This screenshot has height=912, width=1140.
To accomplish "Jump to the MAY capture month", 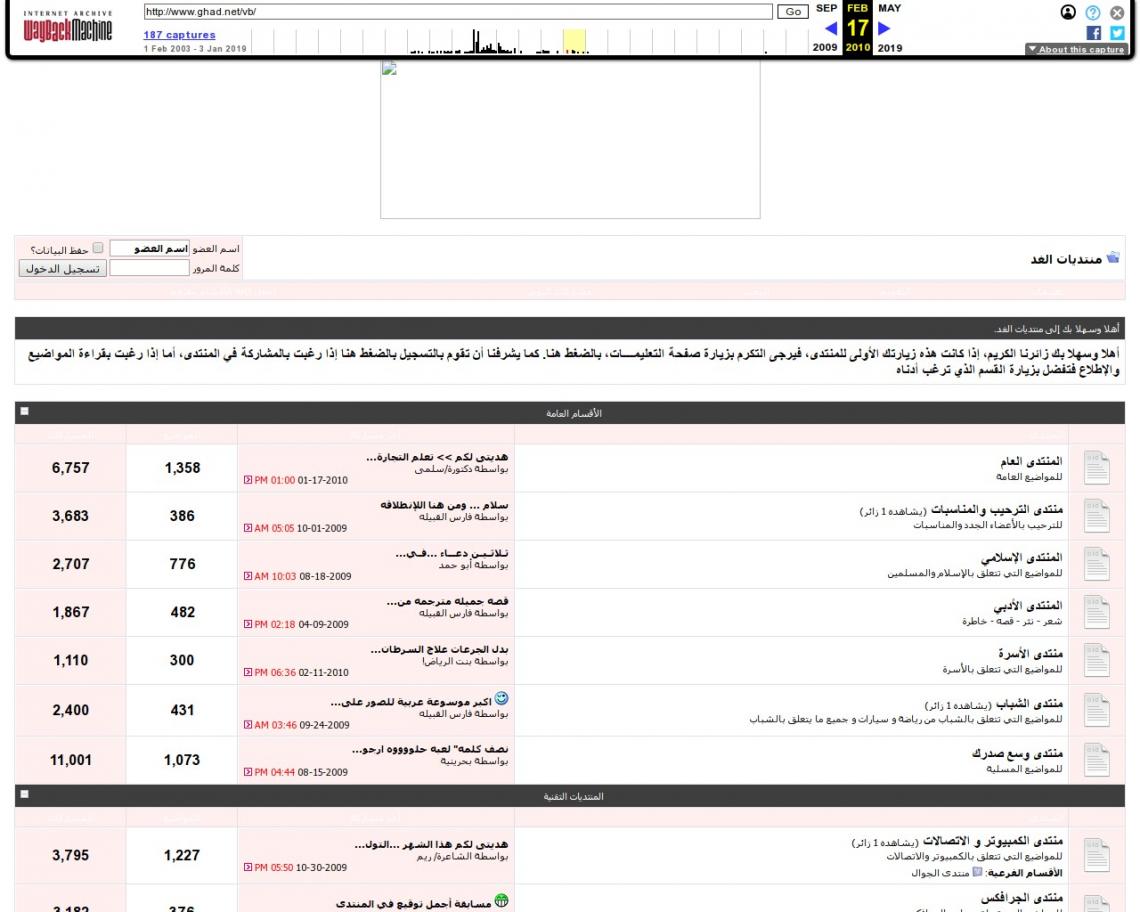I will 889,8.
